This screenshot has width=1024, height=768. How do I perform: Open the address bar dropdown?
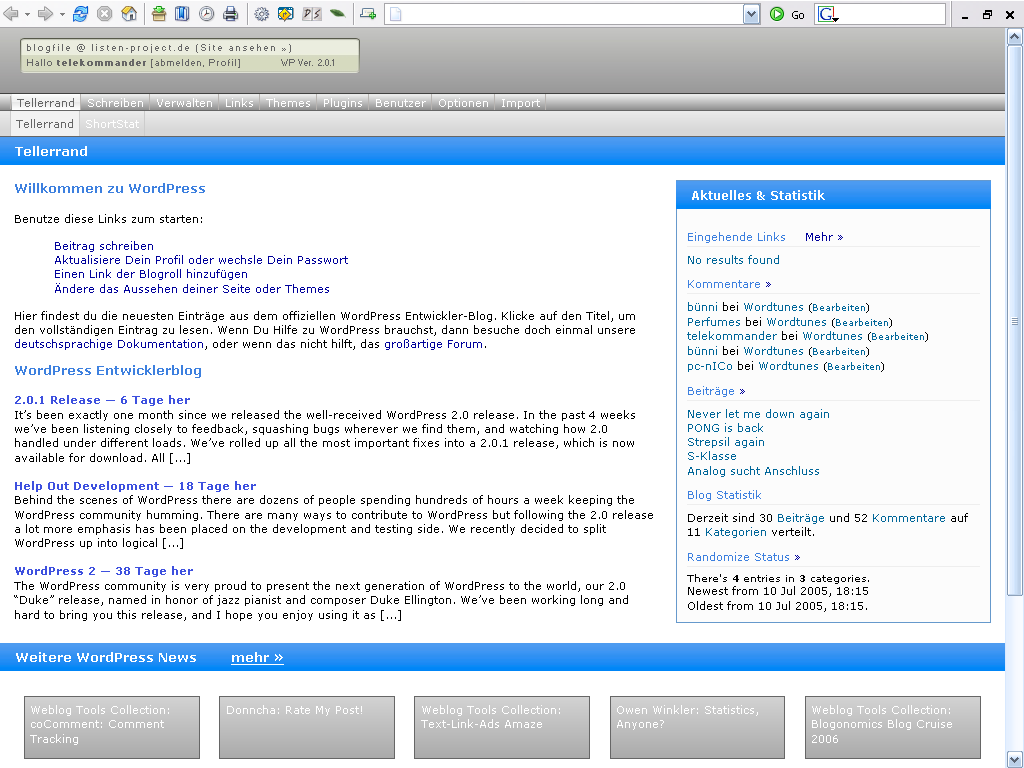click(x=752, y=14)
